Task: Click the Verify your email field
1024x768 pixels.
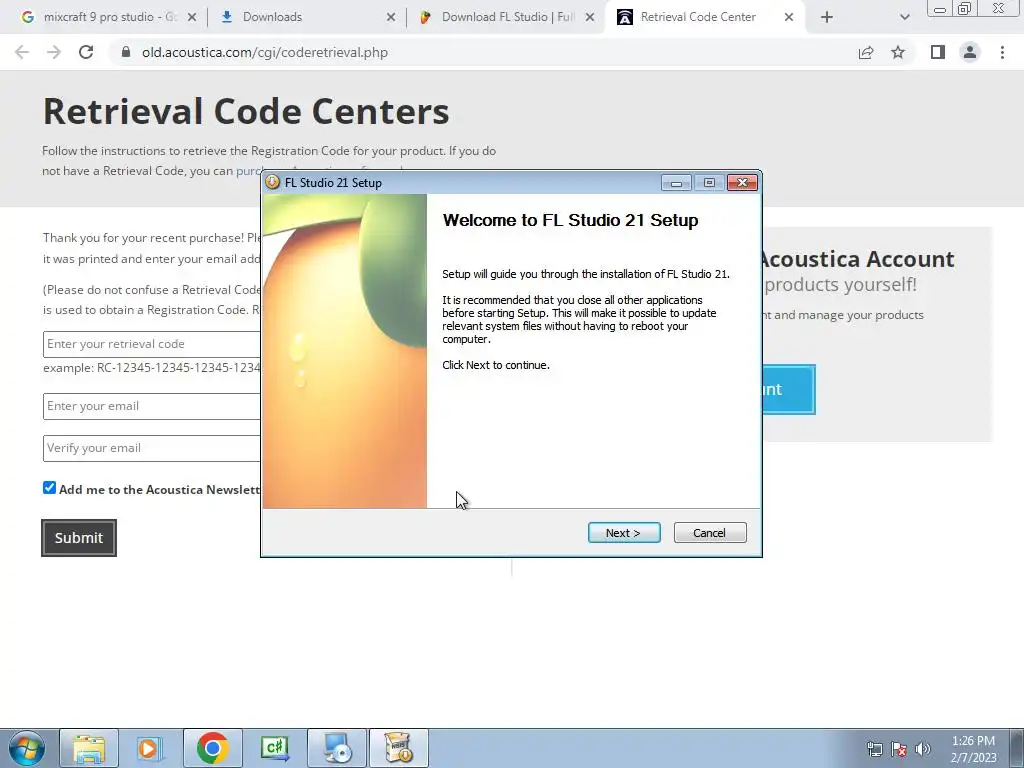Action: coord(152,448)
